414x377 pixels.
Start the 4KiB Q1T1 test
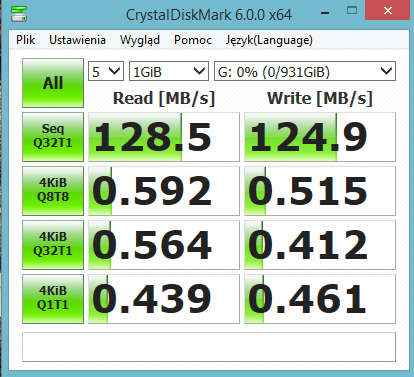coord(53,299)
